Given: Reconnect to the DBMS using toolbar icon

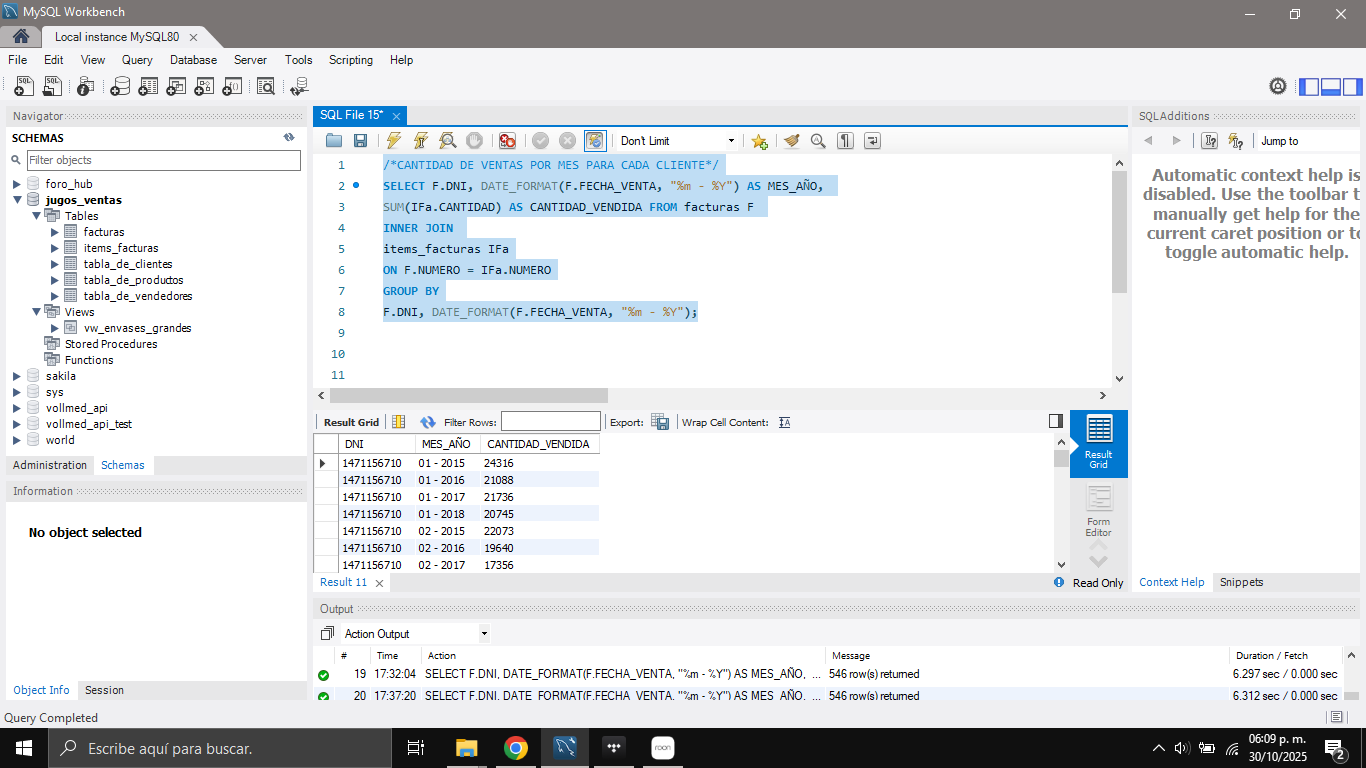Looking at the screenshot, I should click(x=298, y=87).
